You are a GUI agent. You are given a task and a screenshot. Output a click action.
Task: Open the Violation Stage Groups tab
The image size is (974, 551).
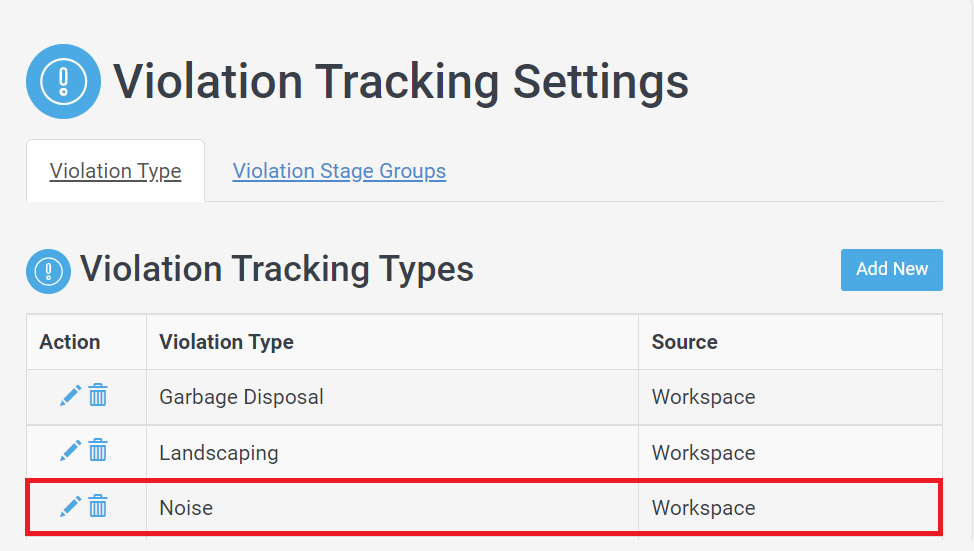339,171
